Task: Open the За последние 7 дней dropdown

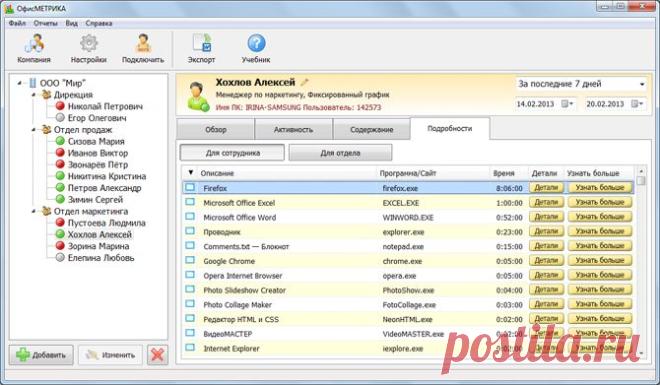Action: pyautogui.click(x=581, y=84)
